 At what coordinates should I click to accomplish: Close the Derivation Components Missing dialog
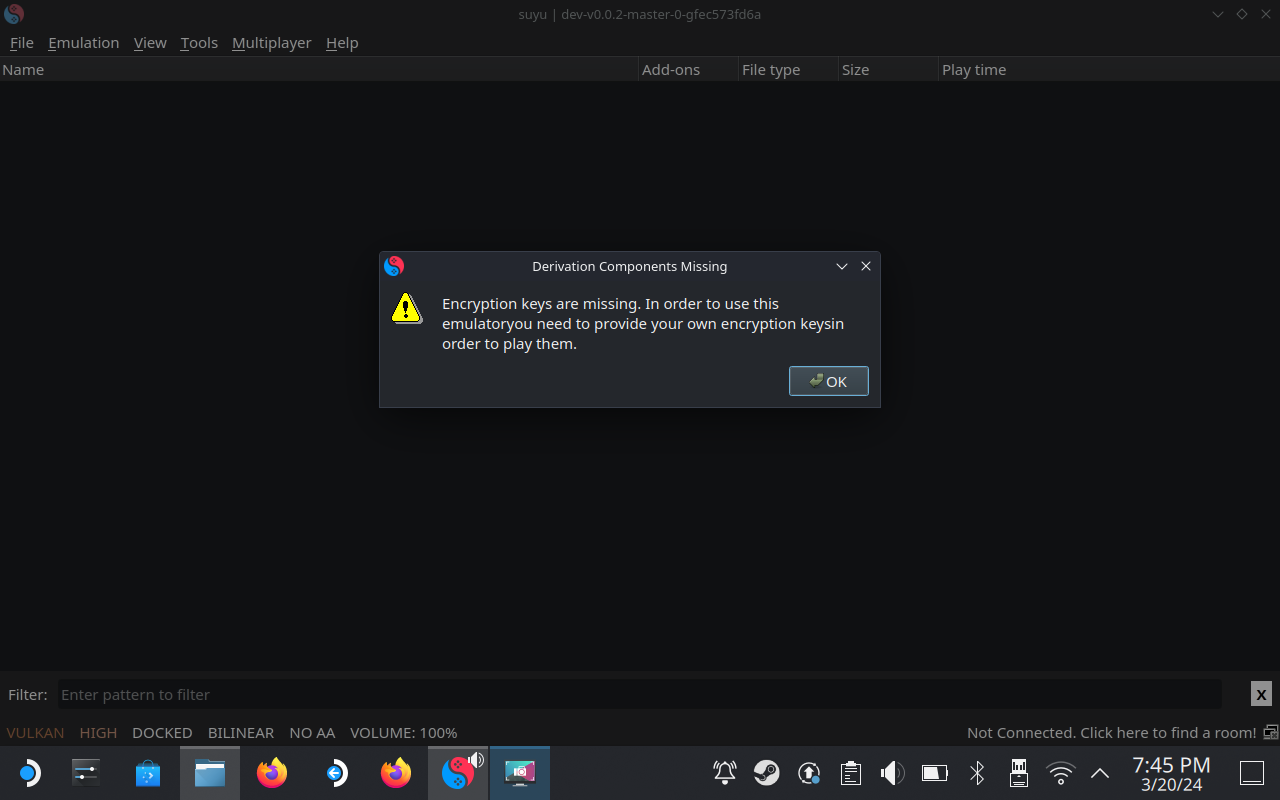tap(866, 266)
